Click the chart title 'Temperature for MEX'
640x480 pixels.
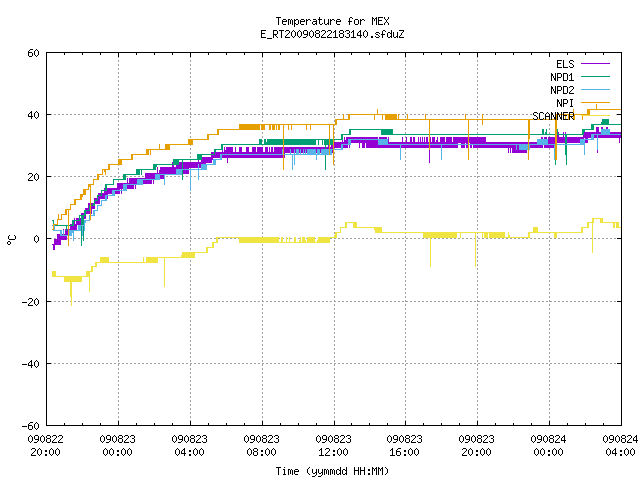tap(332, 21)
